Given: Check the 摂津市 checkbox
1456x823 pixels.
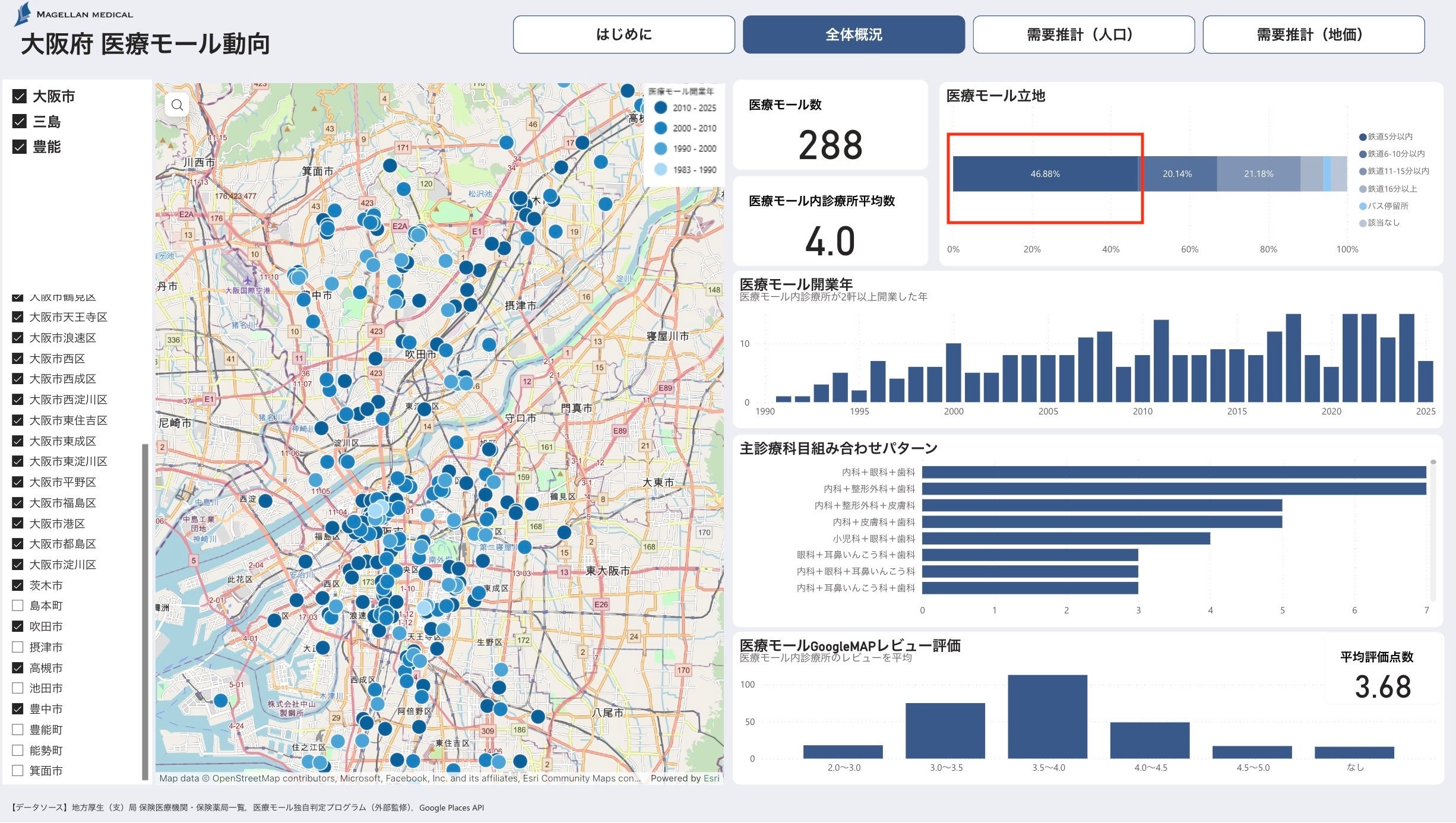Looking at the screenshot, I should pos(18,647).
